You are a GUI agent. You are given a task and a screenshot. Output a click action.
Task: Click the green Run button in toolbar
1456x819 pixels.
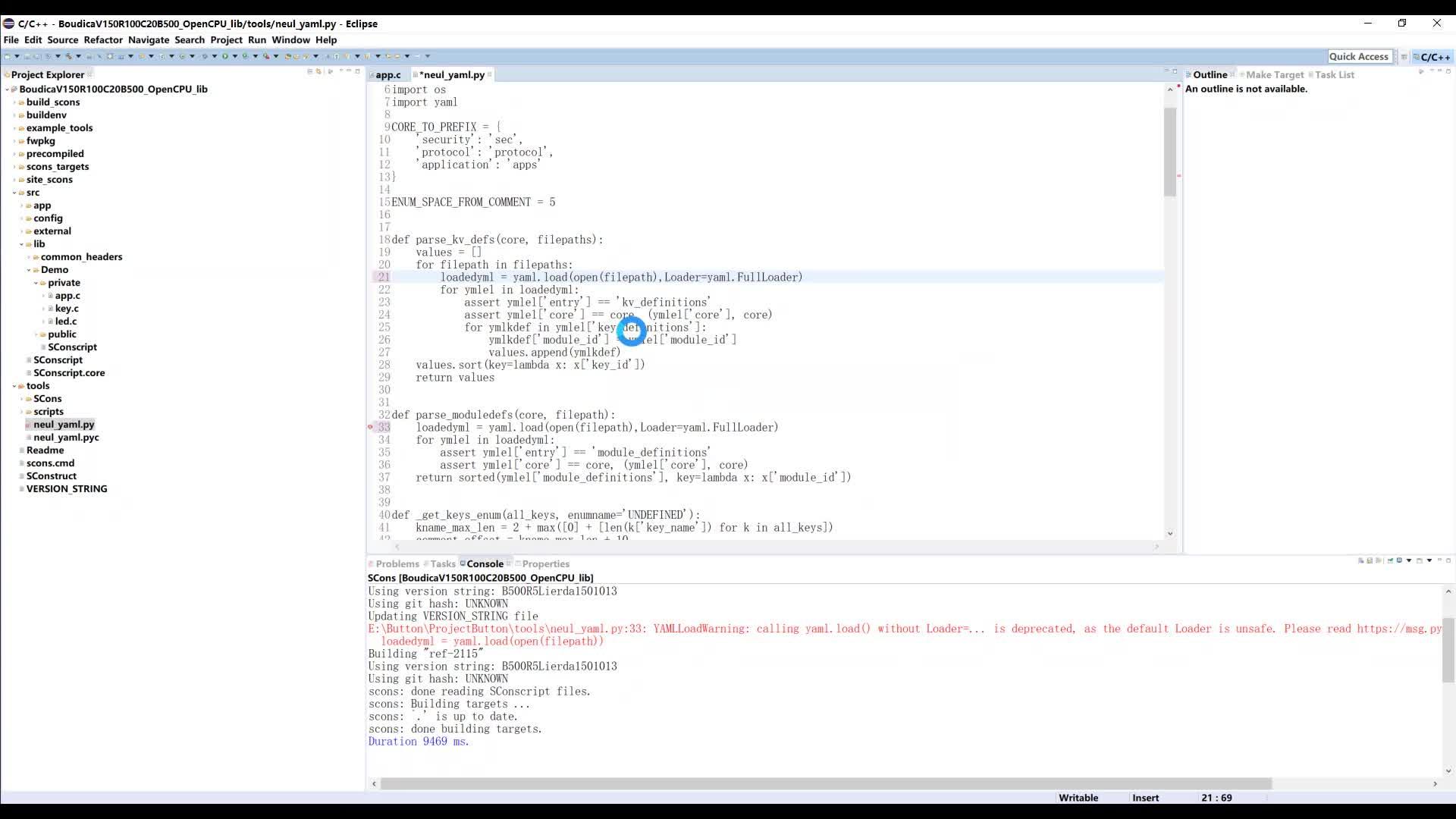click(225, 56)
